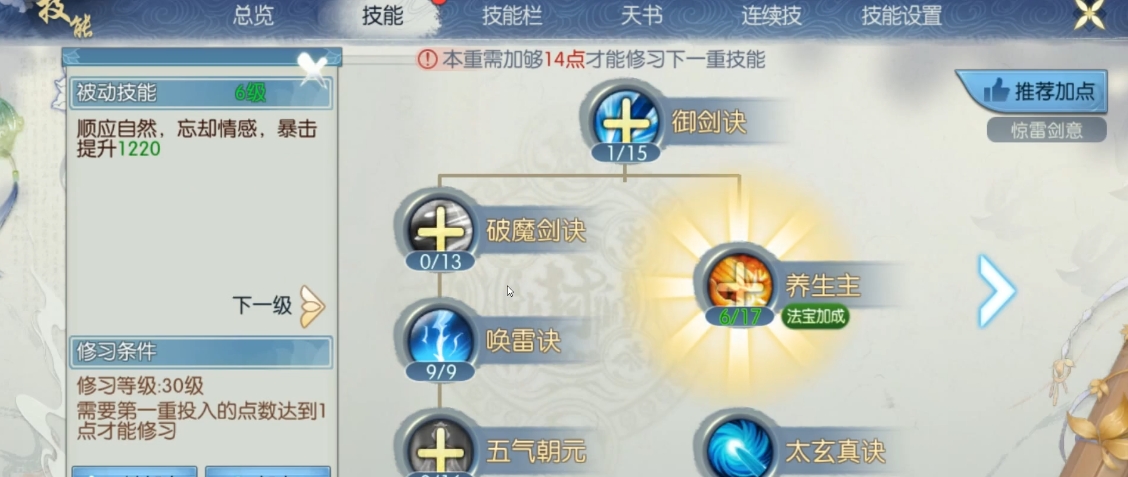
Task: Open the 技能设置 tab
Action: point(901,16)
